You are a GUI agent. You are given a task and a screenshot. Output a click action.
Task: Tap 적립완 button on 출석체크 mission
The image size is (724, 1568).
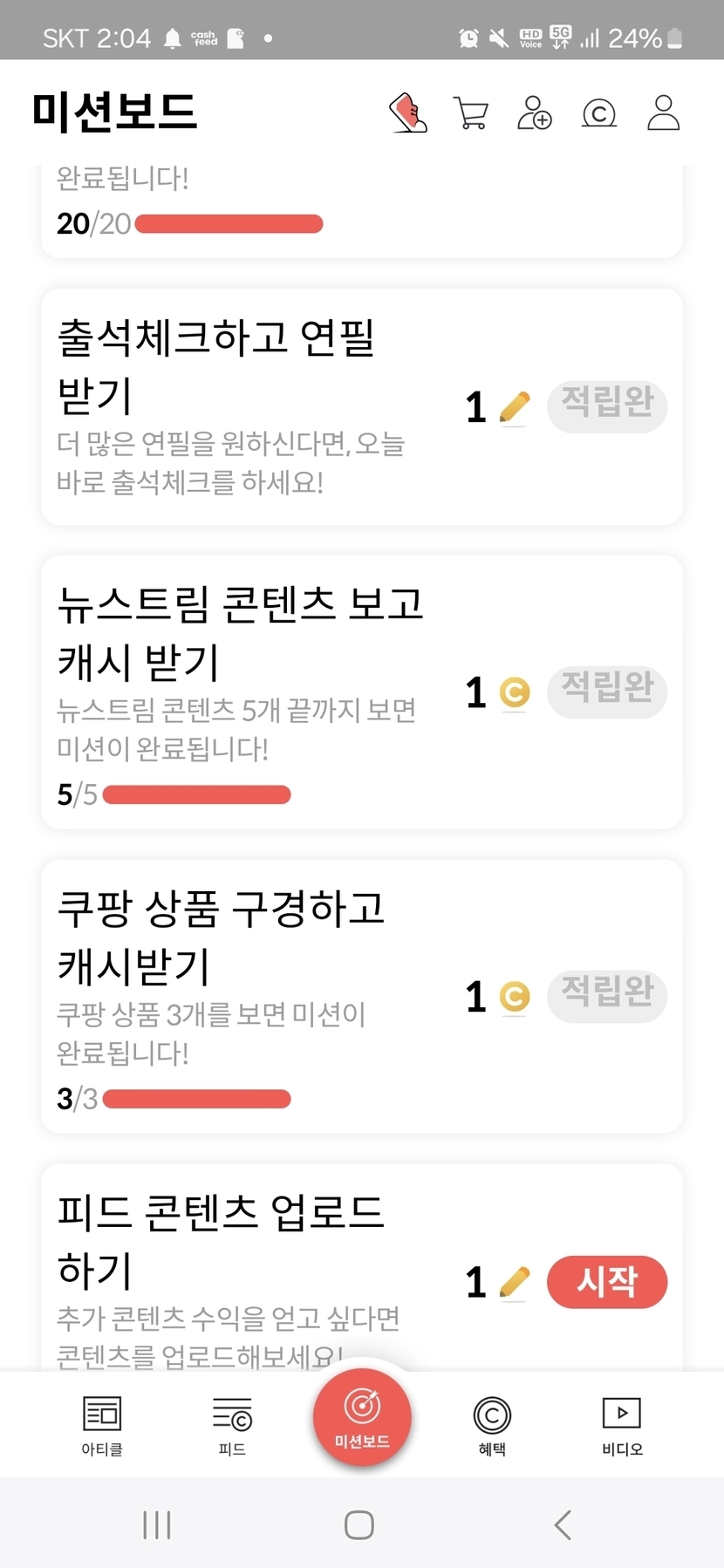[x=607, y=406]
